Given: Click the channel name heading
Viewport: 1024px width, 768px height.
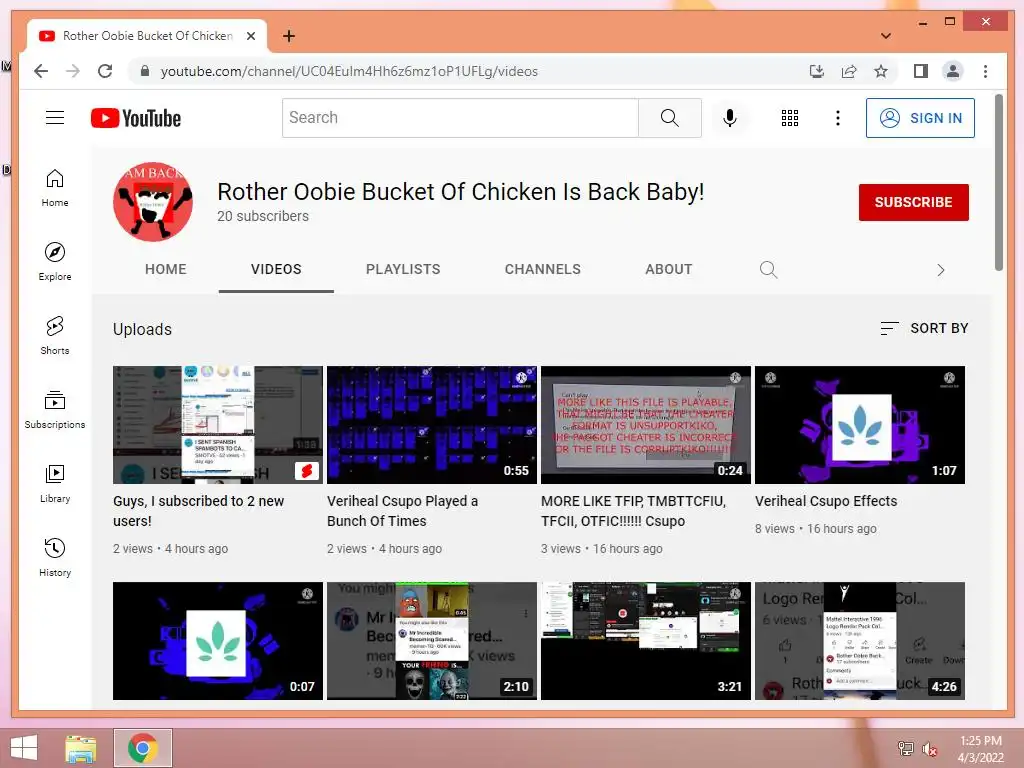Looking at the screenshot, I should point(460,192).
